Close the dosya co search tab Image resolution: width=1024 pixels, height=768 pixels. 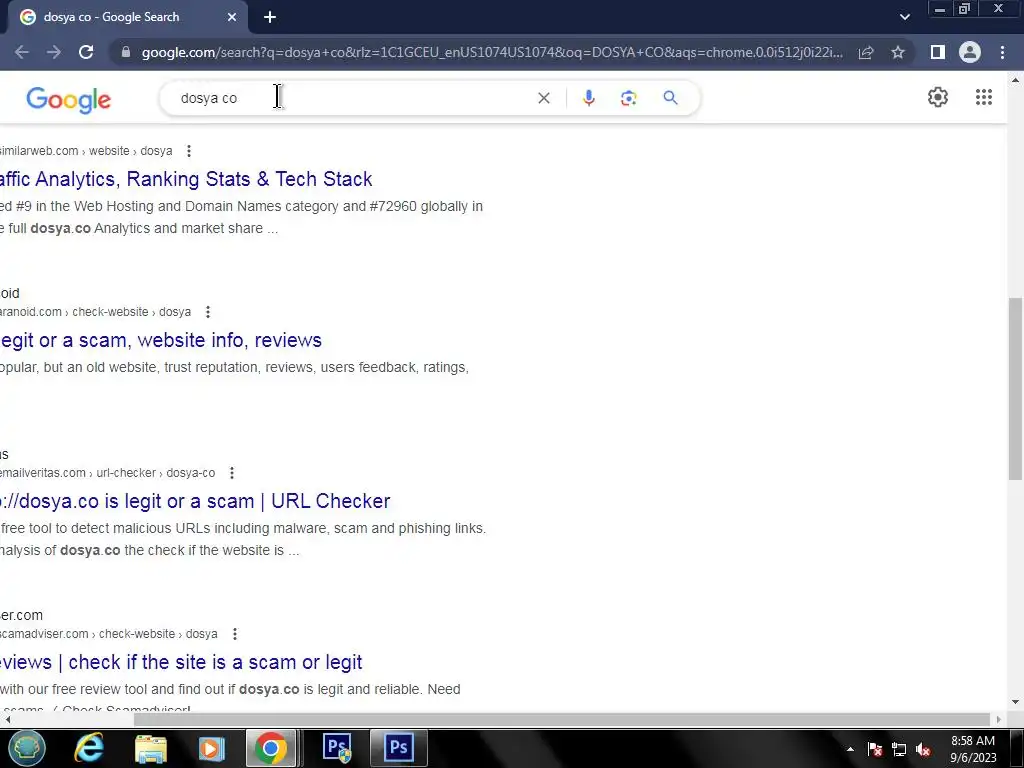(232, 17)
